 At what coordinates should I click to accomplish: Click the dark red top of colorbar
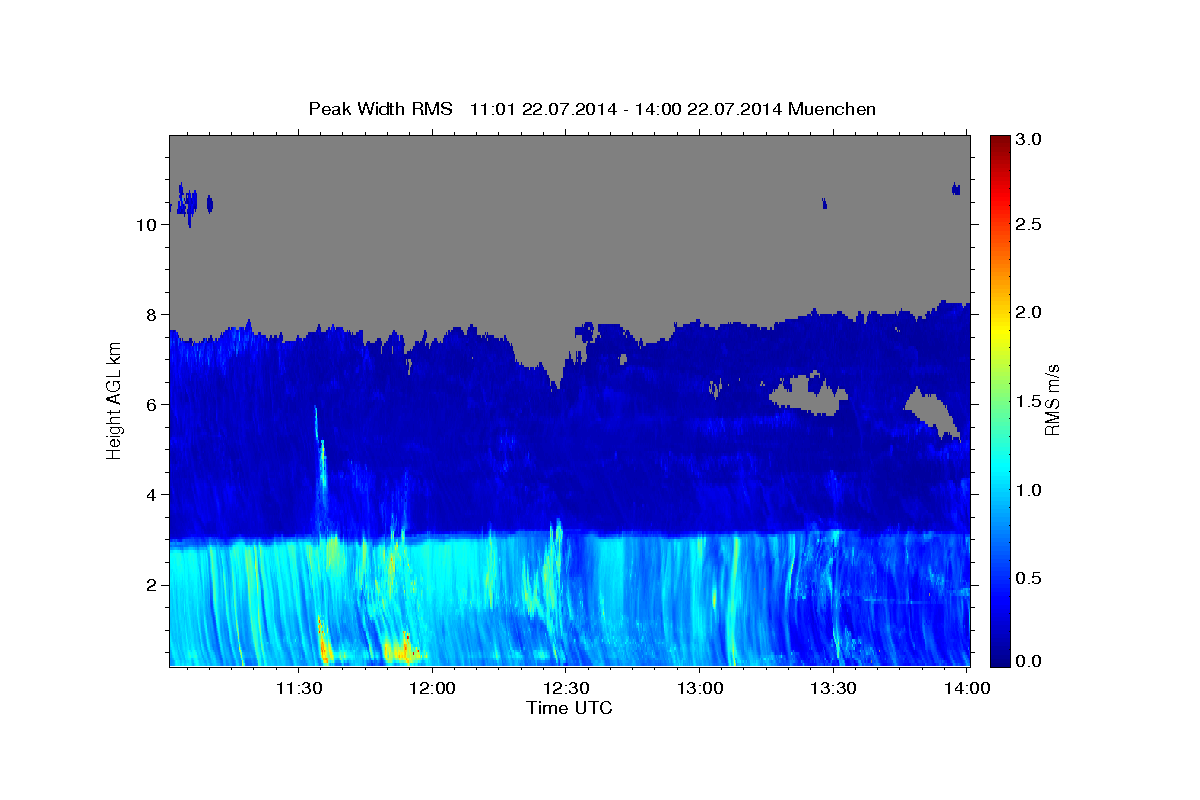click(999, 145)
